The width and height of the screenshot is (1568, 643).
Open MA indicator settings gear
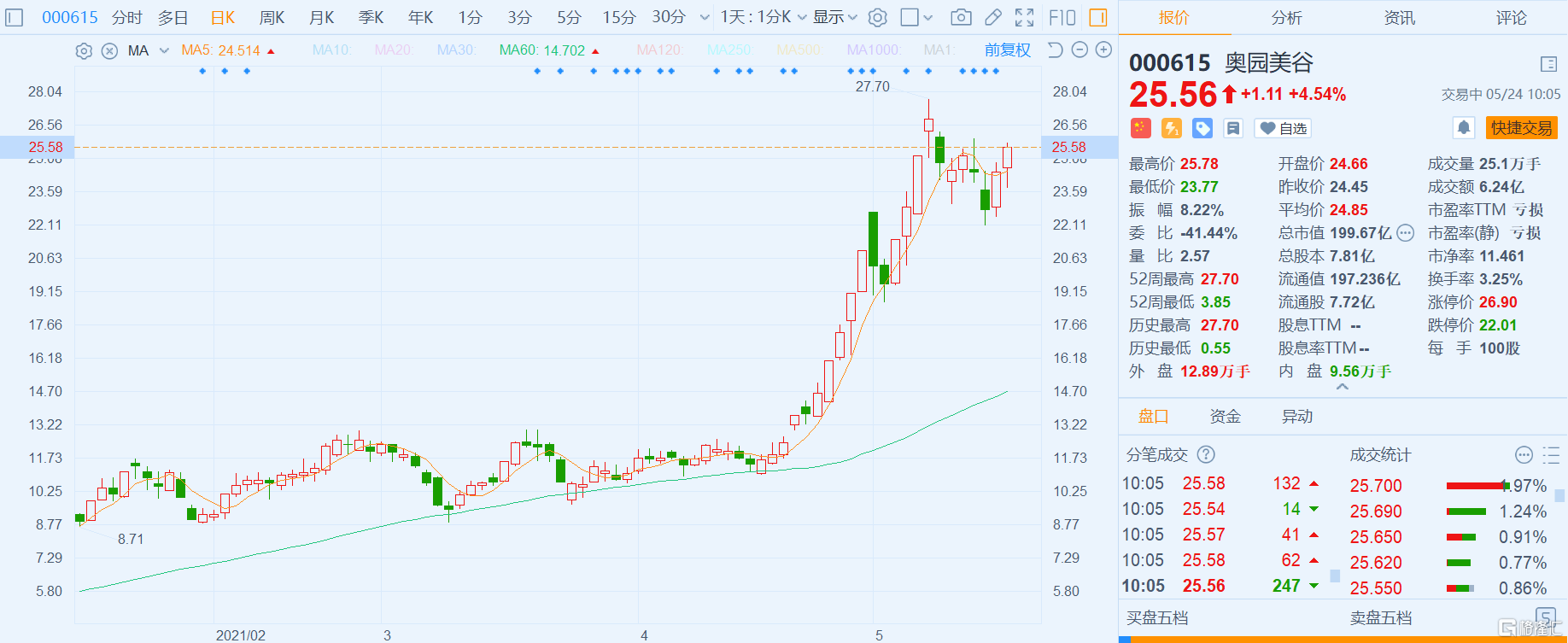tap(84, 51)
